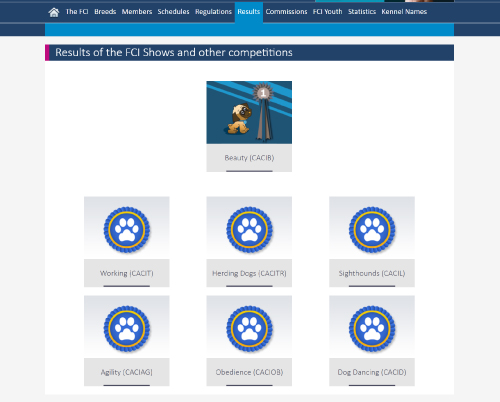Open the Beauty (CACIB) pug ribbon image
Screen dimensions: 500x402
pyautogui.click(x=249, y=112)
